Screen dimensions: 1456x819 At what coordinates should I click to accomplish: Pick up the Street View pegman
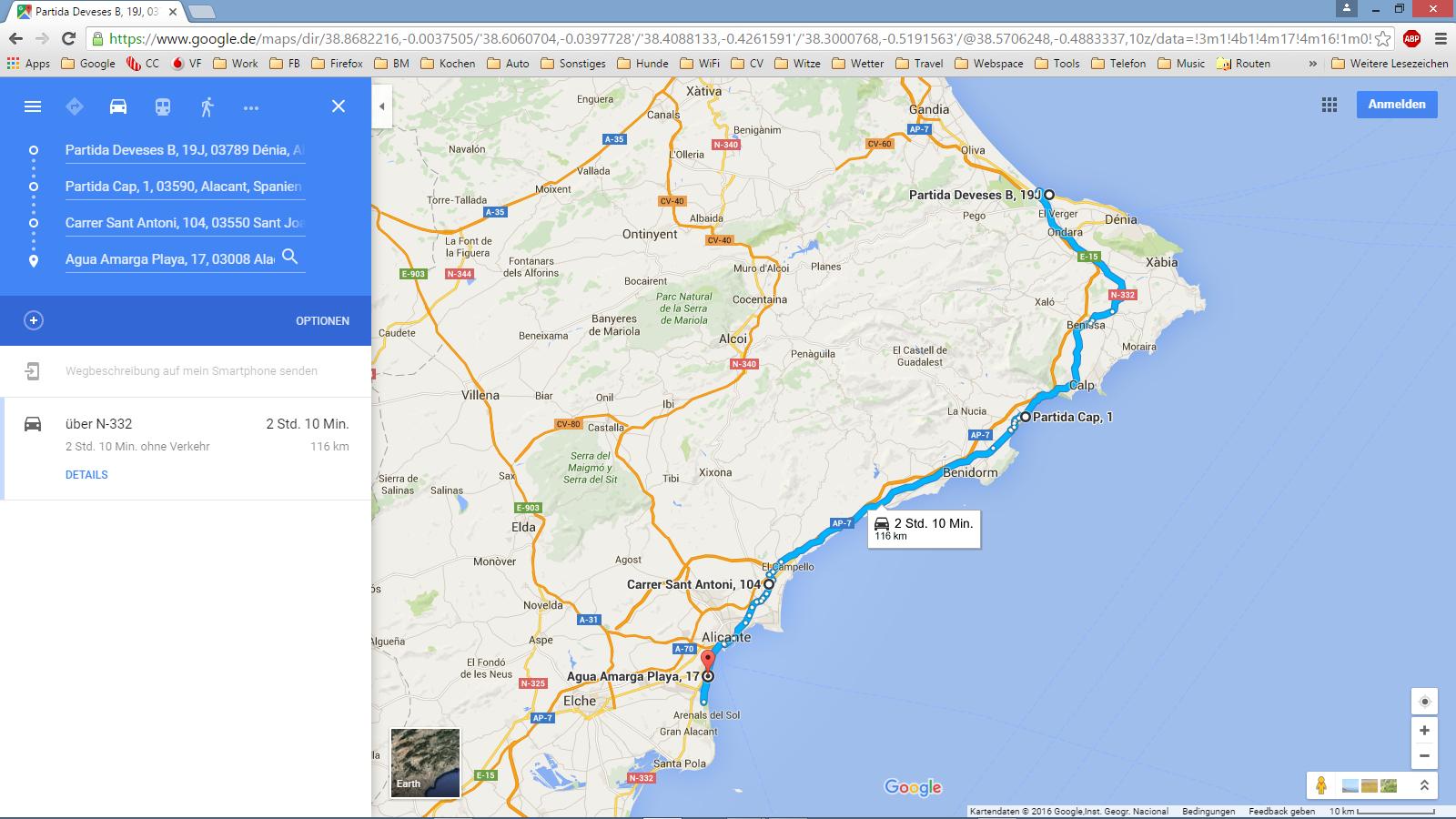(x=1321, y=785)
